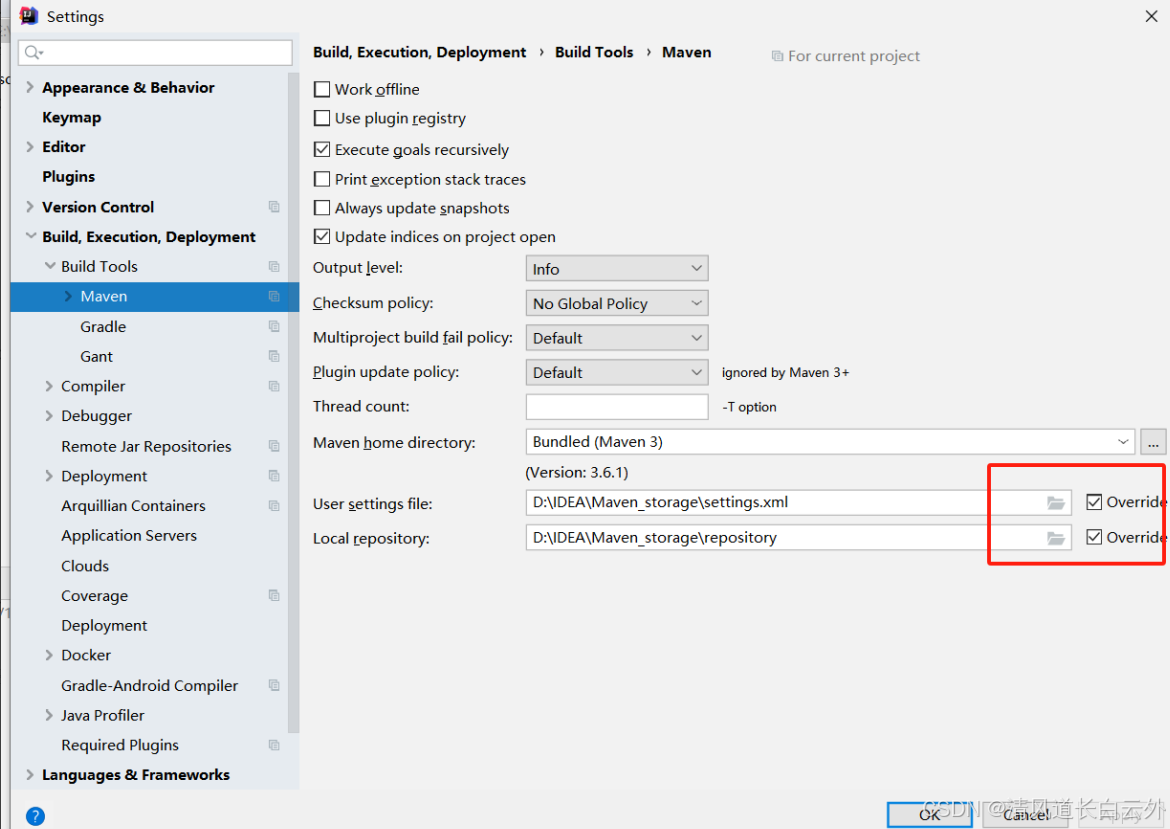The height and width of the screenshot is (829, 1170).
Task: Click Build Tools in the breadcrumb
Action: tap(594, 52)
